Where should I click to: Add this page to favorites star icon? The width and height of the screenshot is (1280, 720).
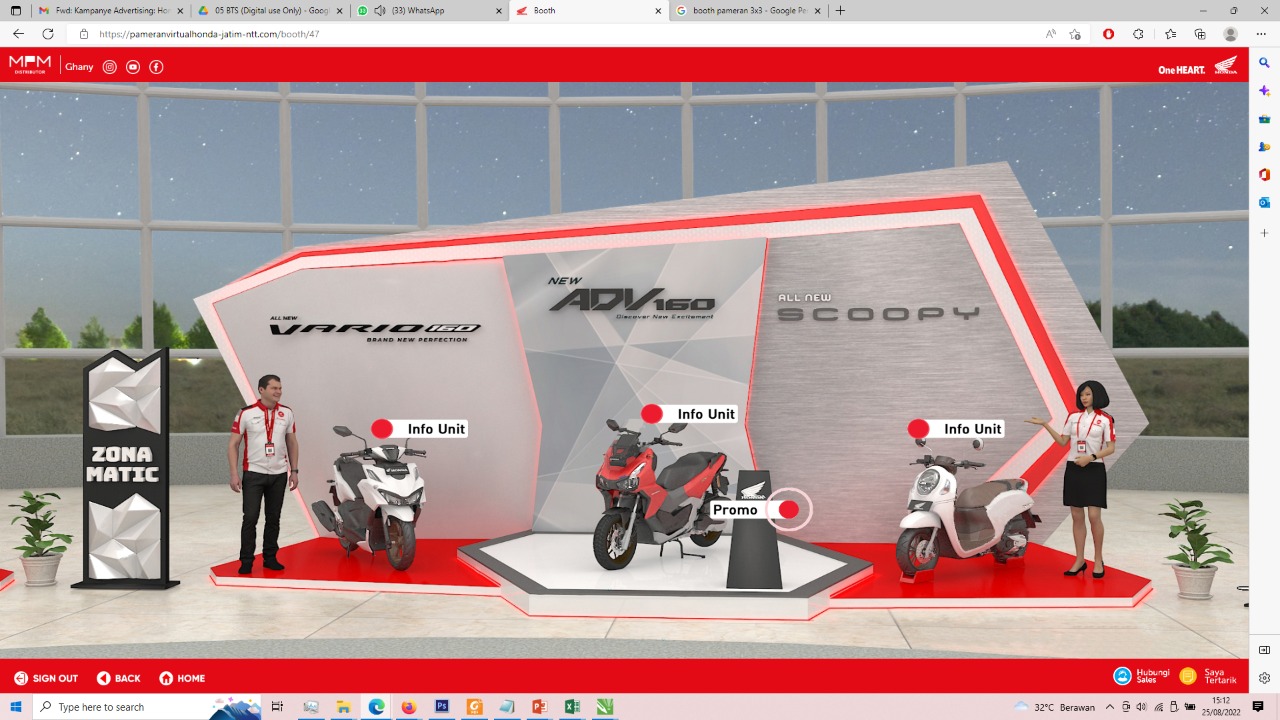tap(1075, 34)
